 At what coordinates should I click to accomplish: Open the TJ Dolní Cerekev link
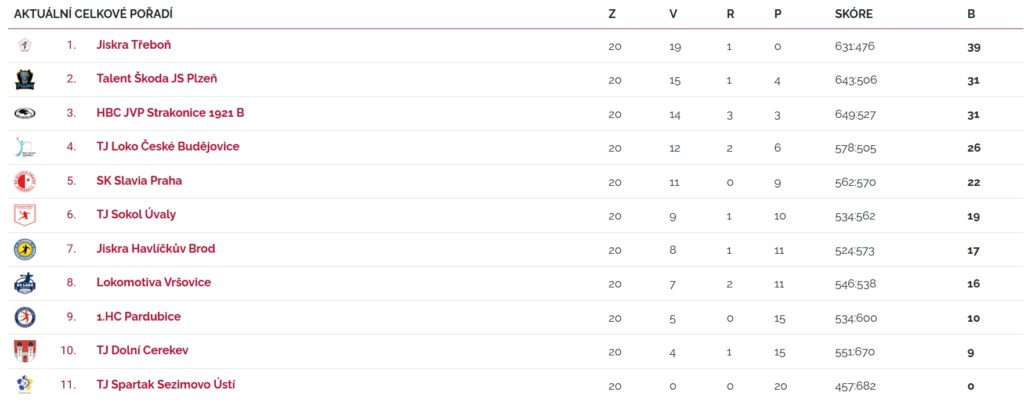pyautogui.click(x=142, y=351)
